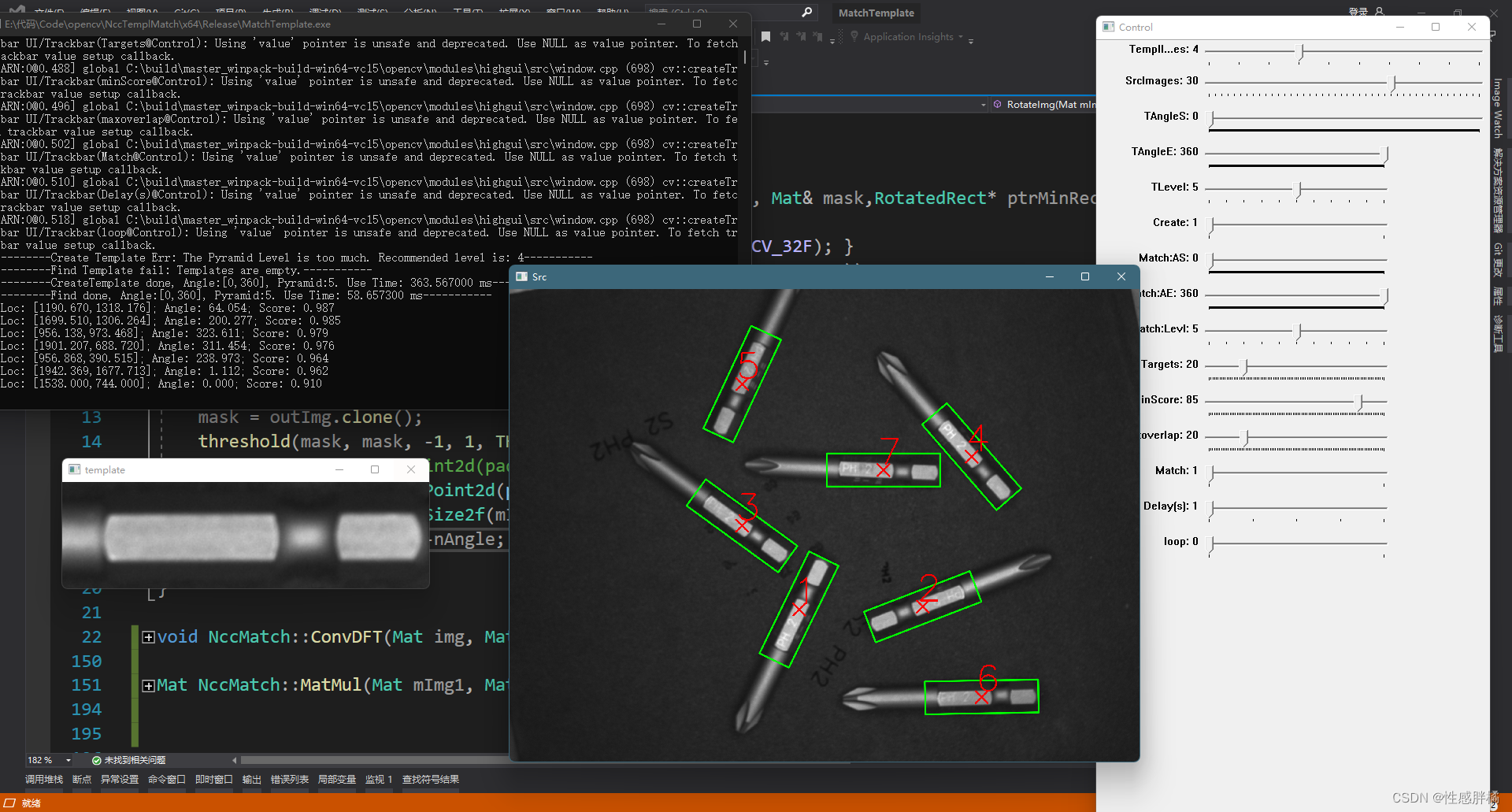Viewport: 1512px width, 812px height.
Task: Open the Git 更改 side tab
Action: point(1498,259)
